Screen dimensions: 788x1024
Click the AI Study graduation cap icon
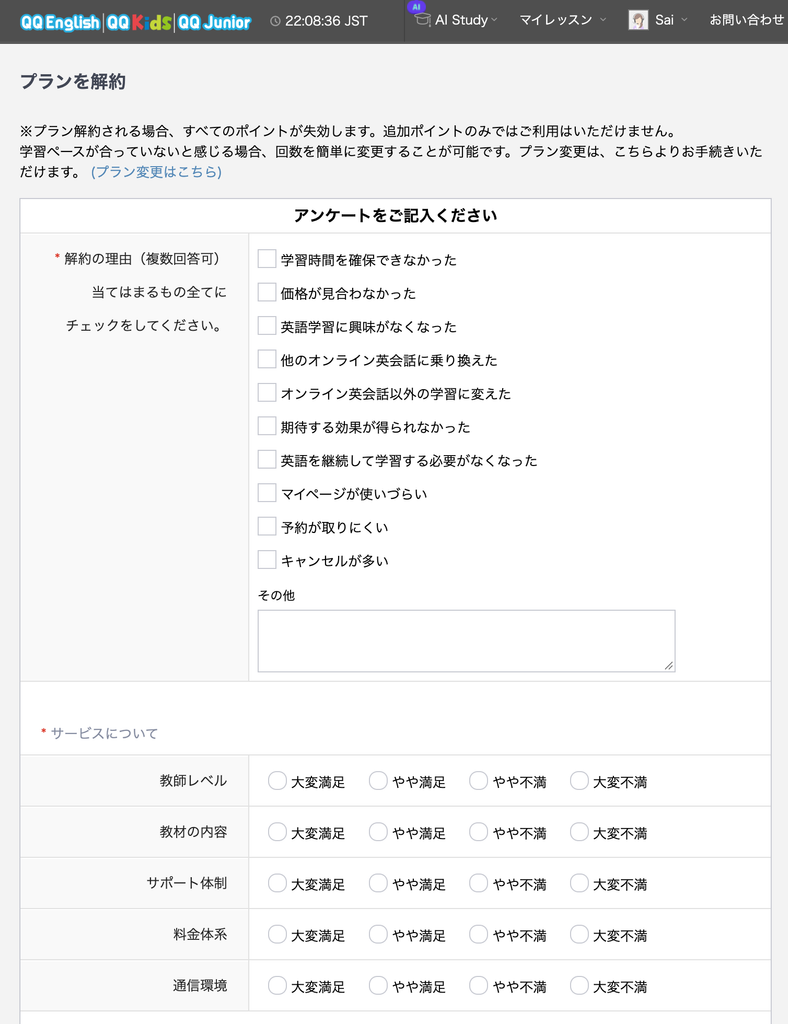coord(423,20)
